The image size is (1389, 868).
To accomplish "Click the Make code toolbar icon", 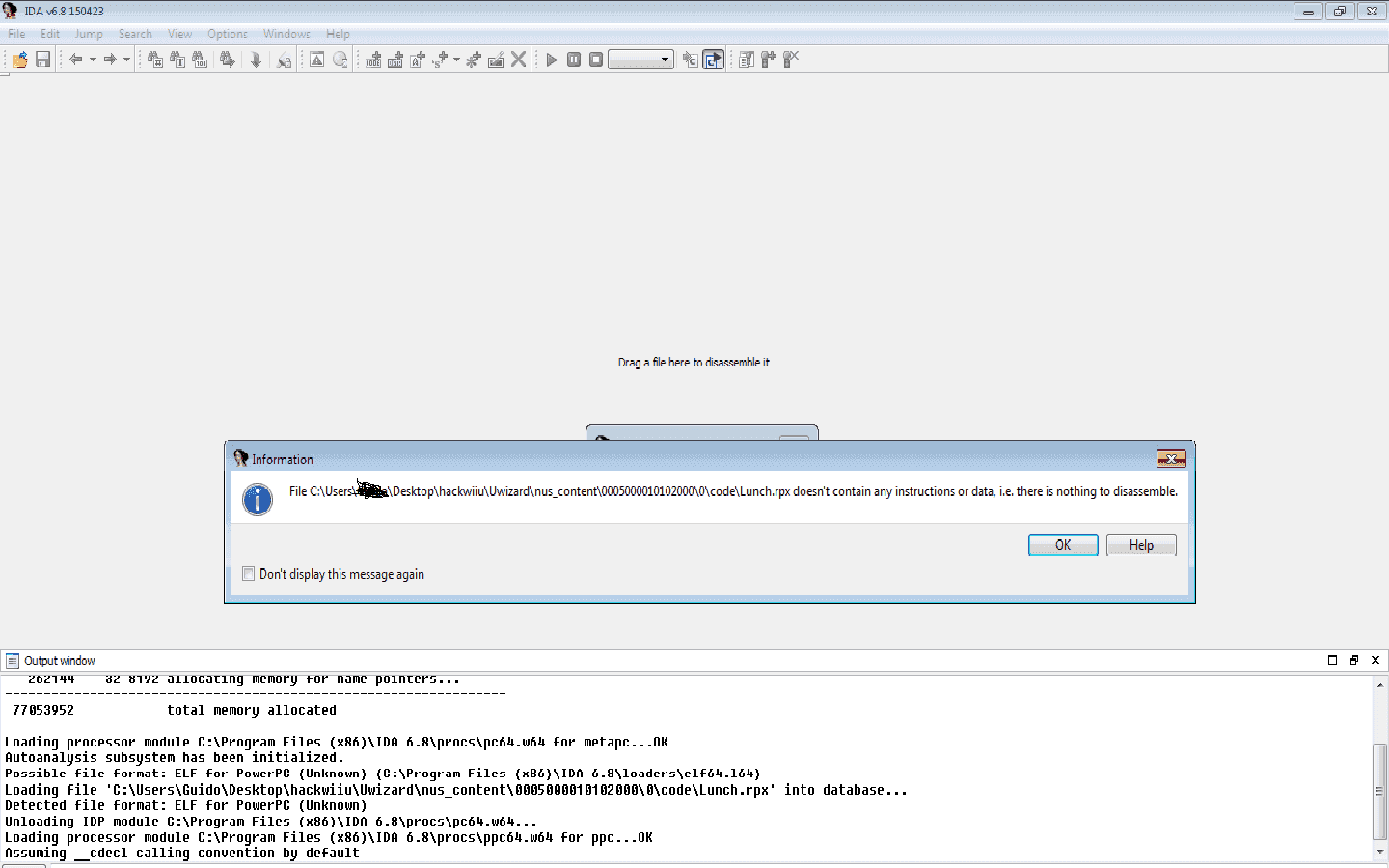I will pyautogui.click(x=373, y=59).
